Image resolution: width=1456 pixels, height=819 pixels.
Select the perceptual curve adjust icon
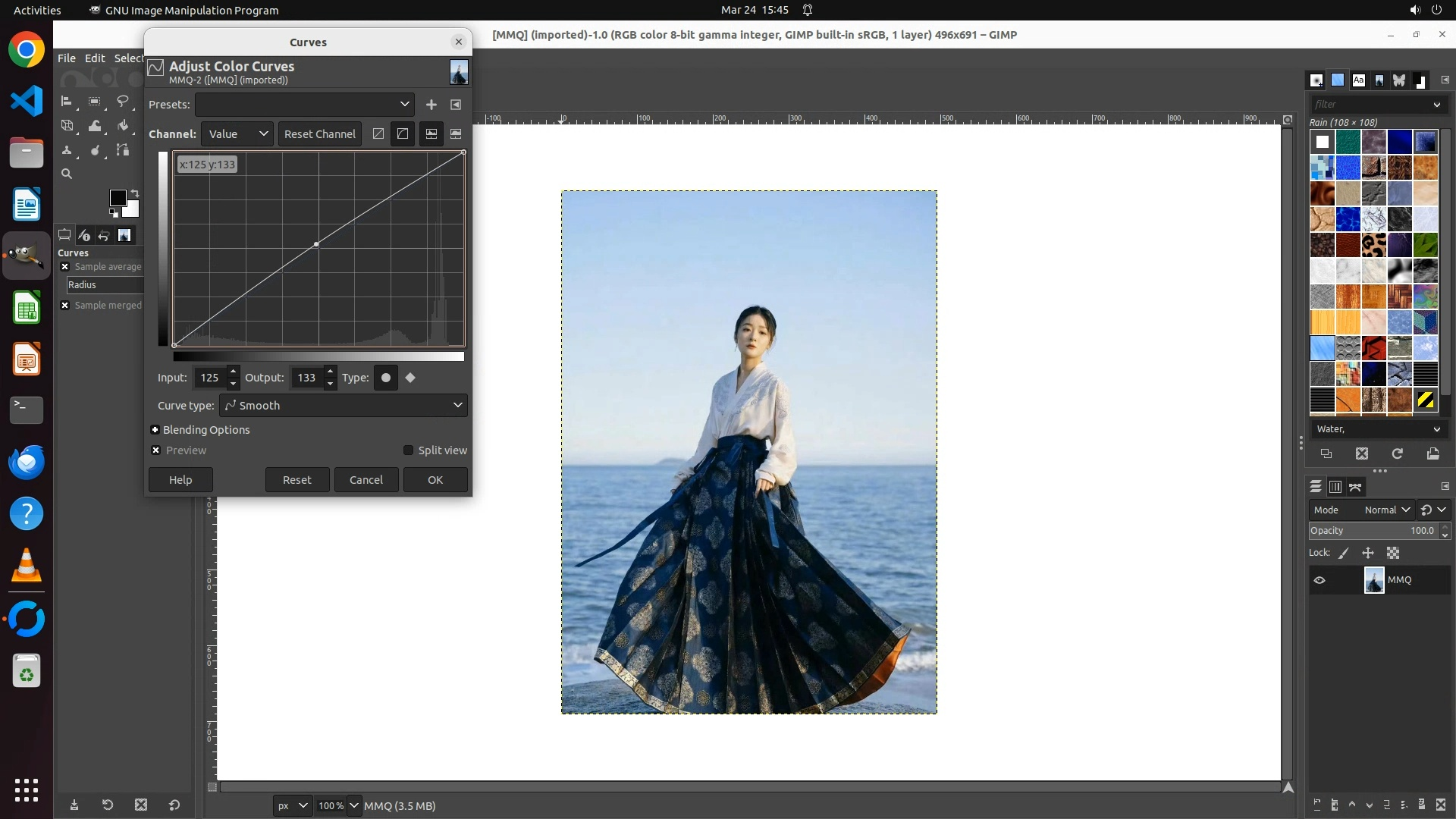(x=403, y=134)
